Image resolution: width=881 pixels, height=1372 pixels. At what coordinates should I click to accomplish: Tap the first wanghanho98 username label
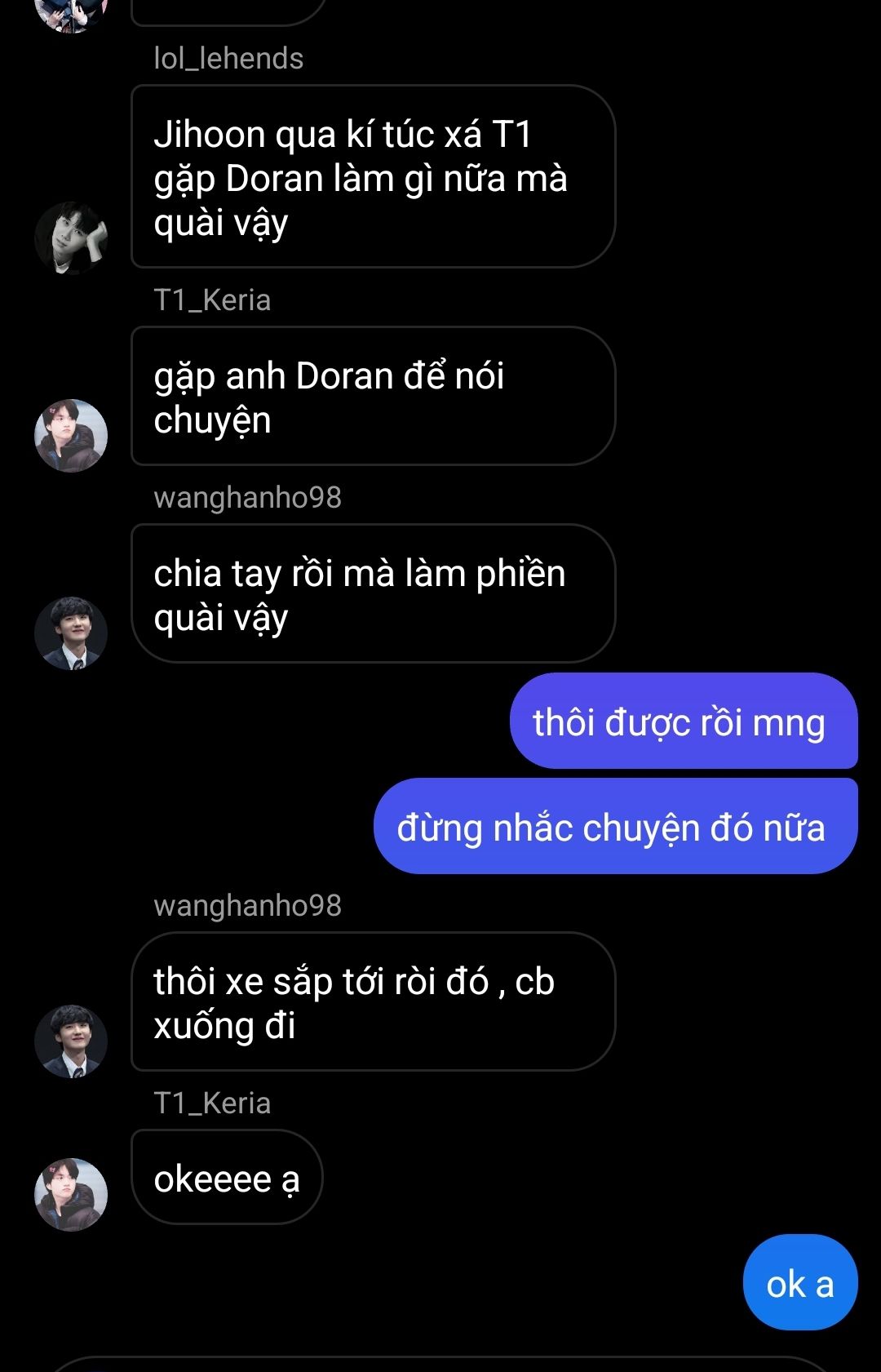(x=247, y=498)
